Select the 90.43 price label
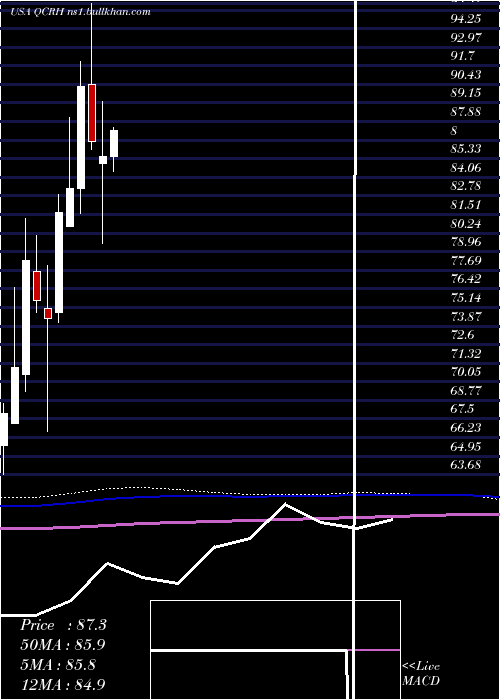Screen dimensions: 500x700 click(465, 75)
